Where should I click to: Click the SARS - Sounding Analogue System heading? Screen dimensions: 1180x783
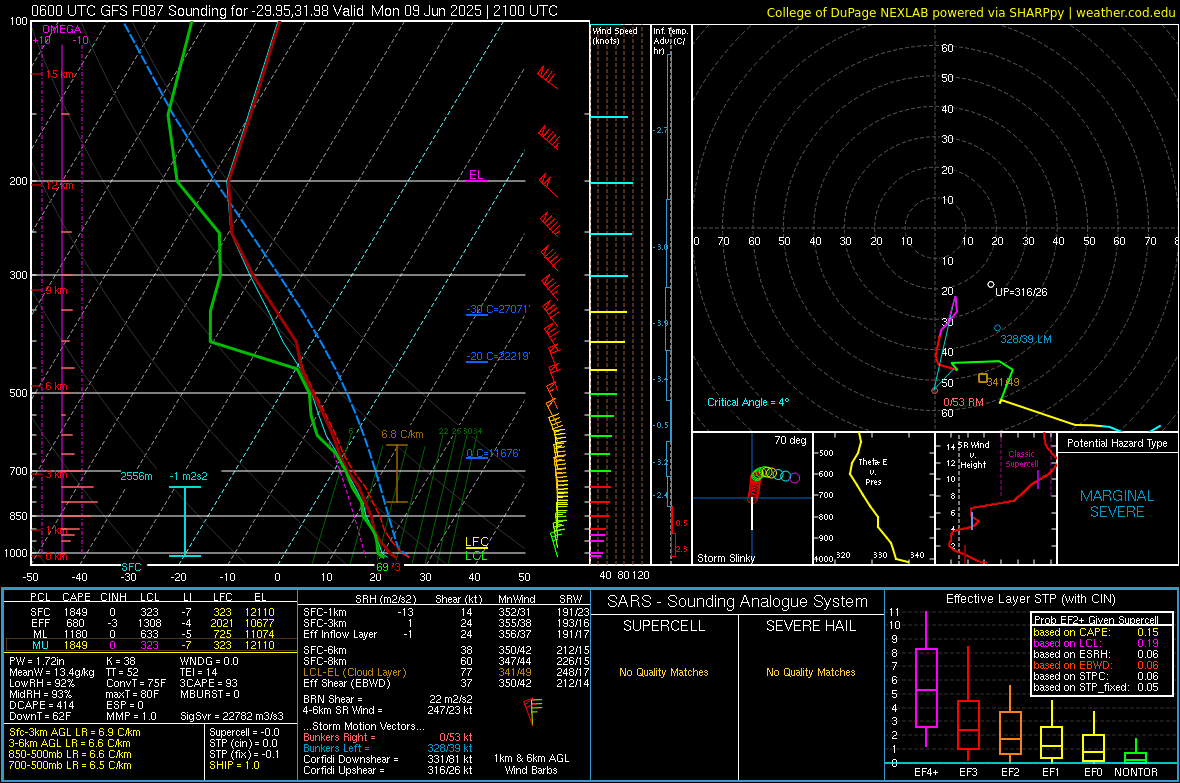(738, 602)
